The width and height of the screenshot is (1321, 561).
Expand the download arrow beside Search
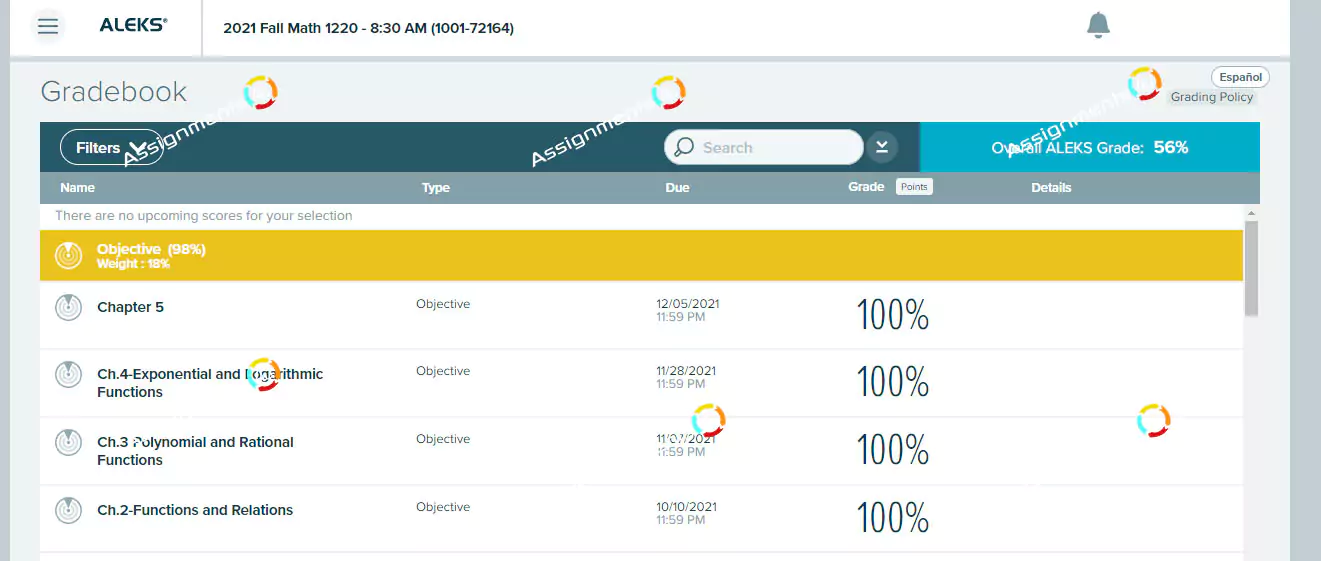[x=881, y=147]
